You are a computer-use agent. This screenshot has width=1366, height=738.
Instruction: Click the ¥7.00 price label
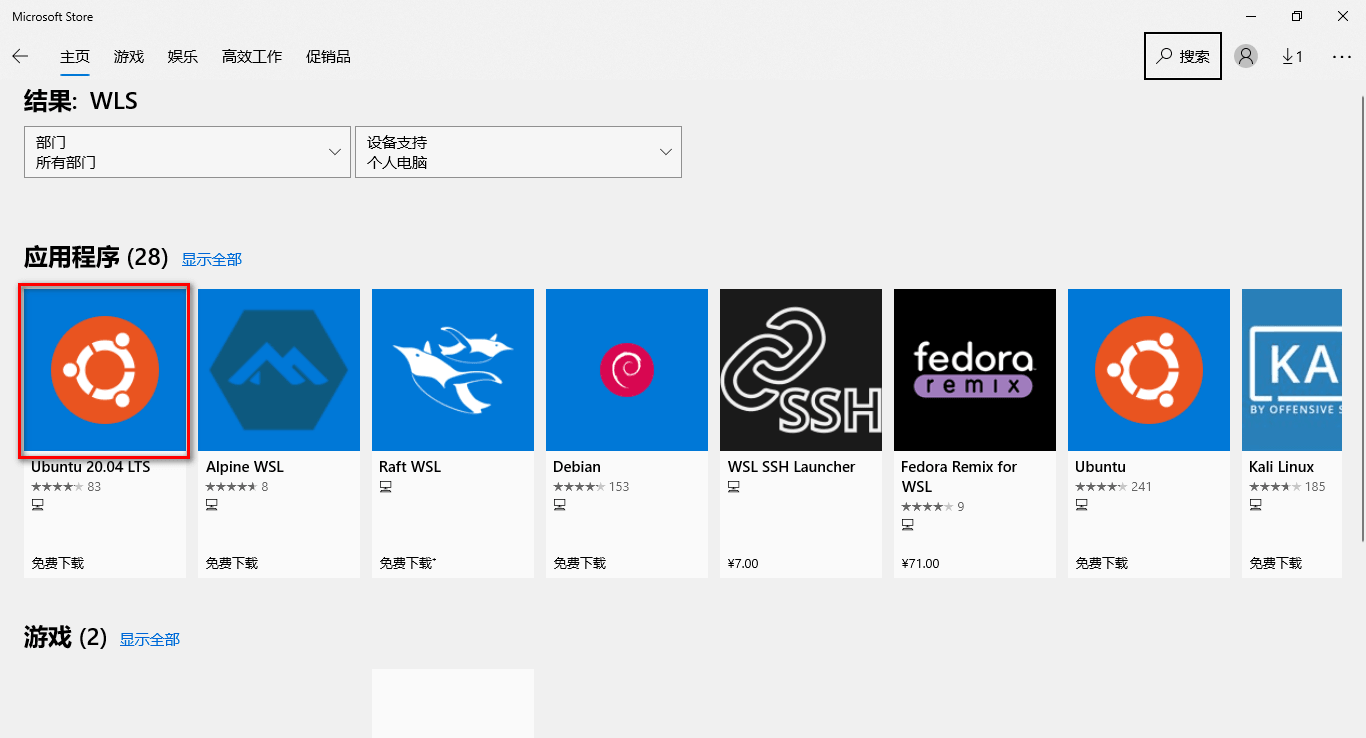(743, 563)
